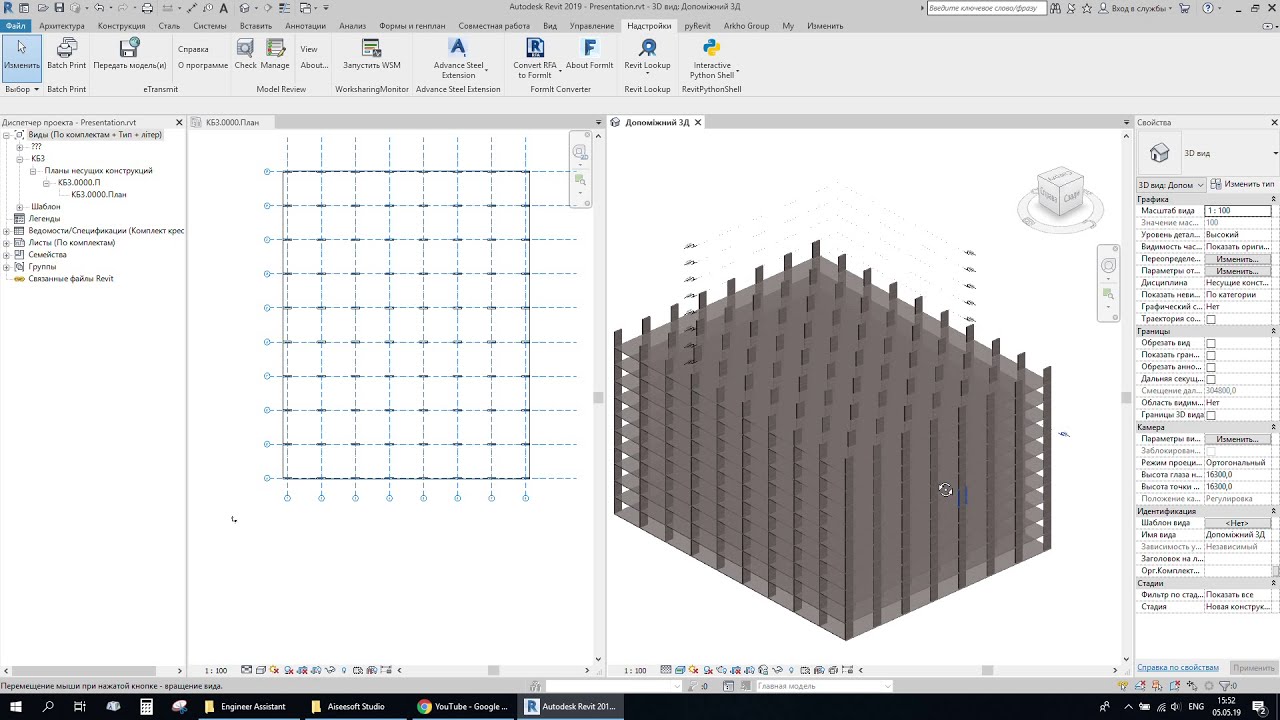Toggle Обрезать вид checkbox
Image resolution: width=1280 pixels, height=720 pixels.
pos(1211,343)
